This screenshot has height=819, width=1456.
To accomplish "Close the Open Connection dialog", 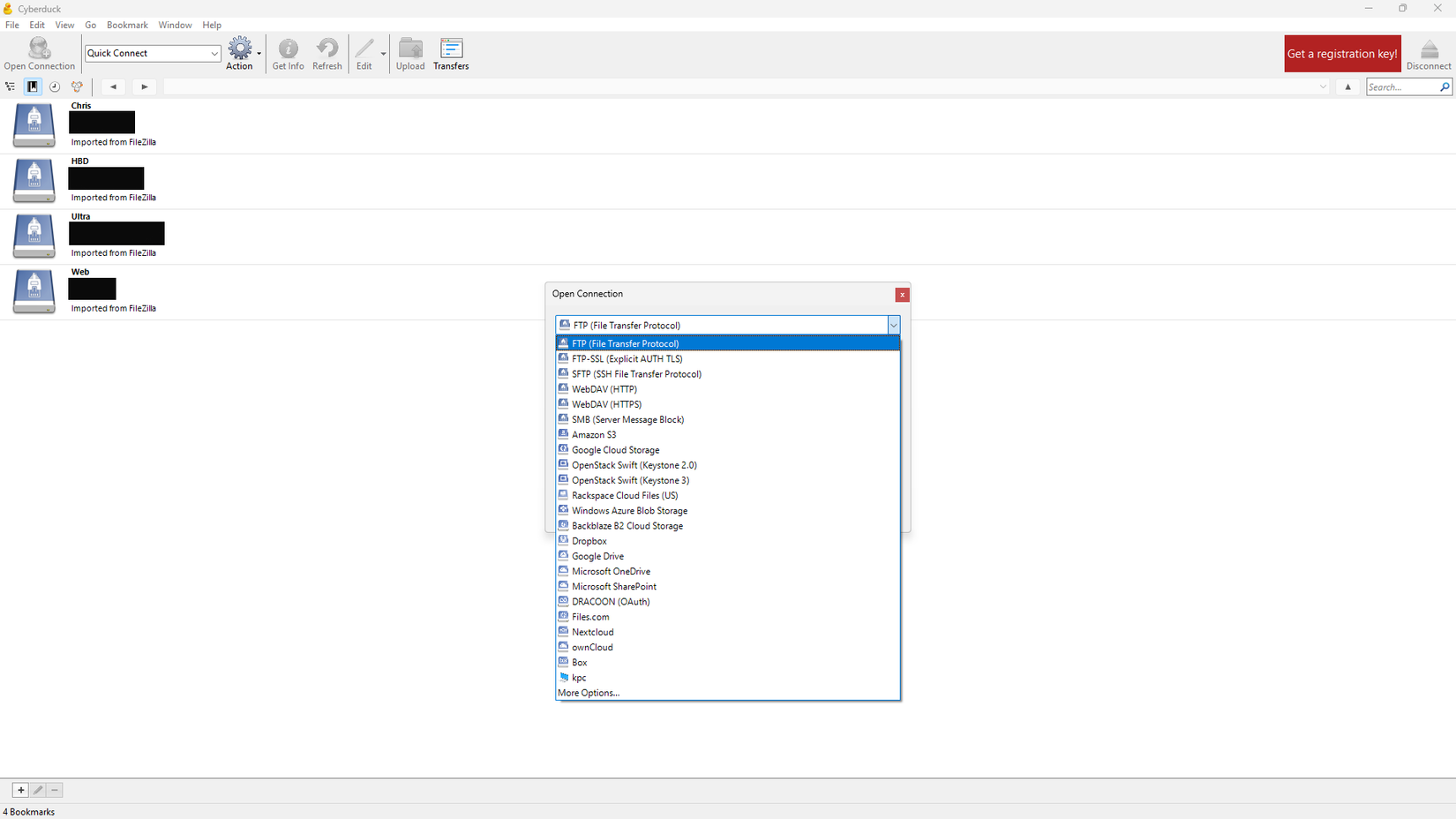I will (x=902, y=295).
